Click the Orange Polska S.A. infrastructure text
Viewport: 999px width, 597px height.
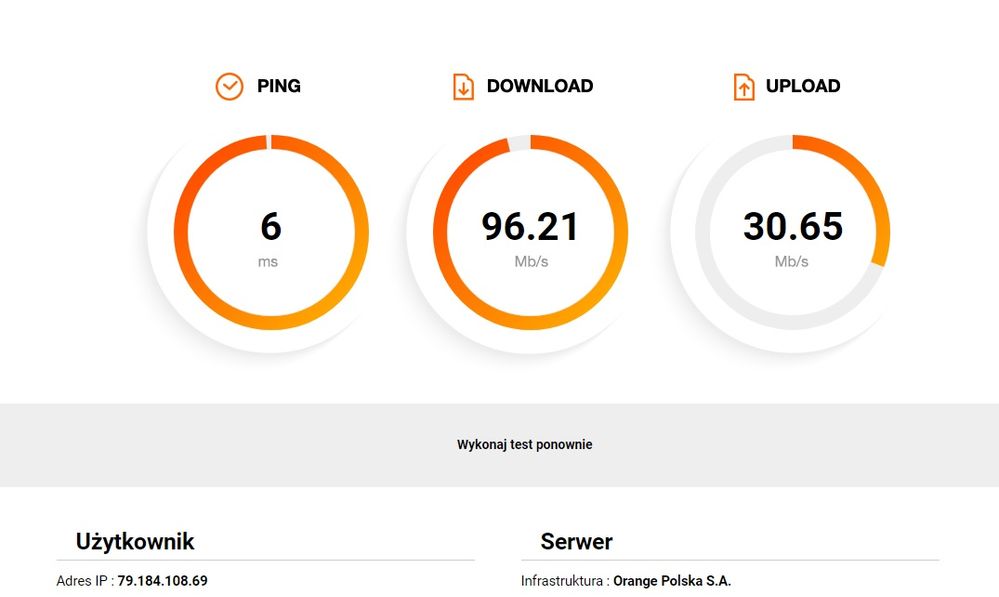point(672,581)
